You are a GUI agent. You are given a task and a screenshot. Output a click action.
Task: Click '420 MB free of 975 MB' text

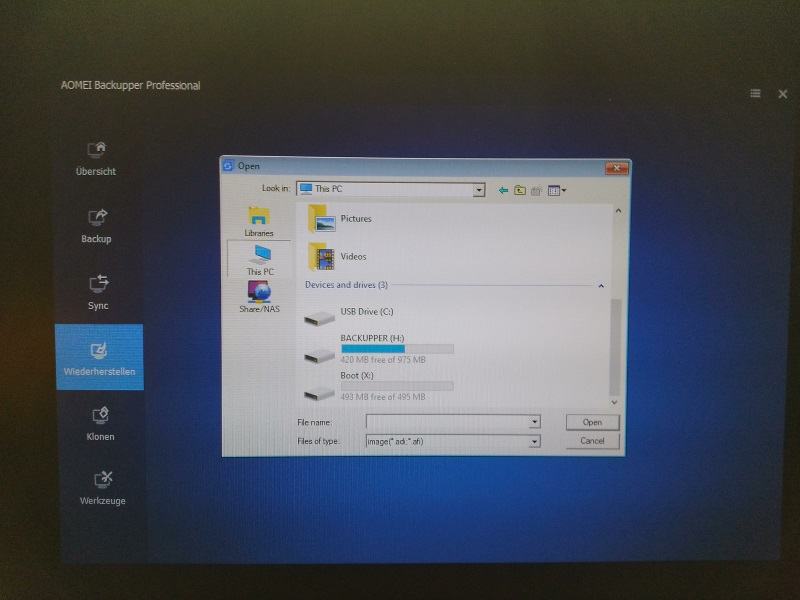point(383,360)
